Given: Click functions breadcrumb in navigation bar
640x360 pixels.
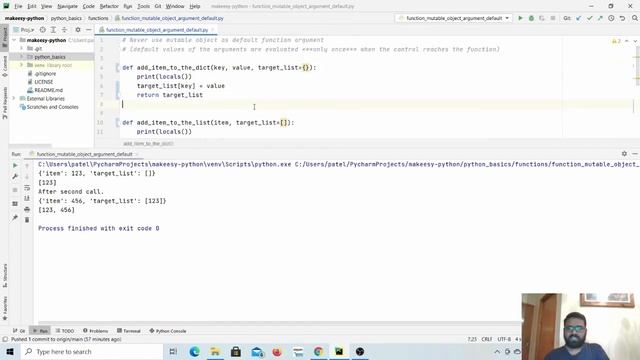Looking at the screenshot, I should tap(98, 18).
